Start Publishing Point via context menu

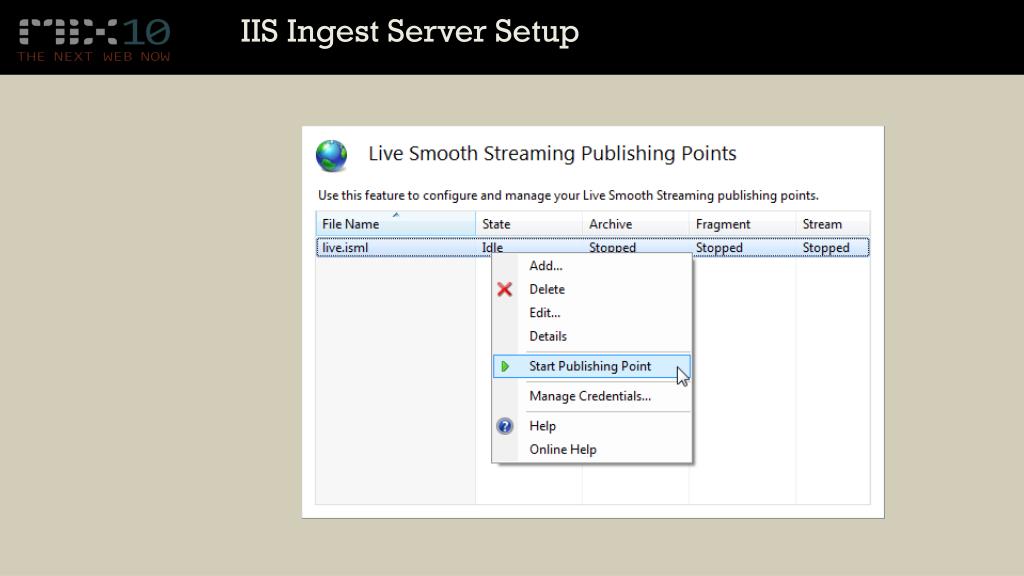[592, 366]
